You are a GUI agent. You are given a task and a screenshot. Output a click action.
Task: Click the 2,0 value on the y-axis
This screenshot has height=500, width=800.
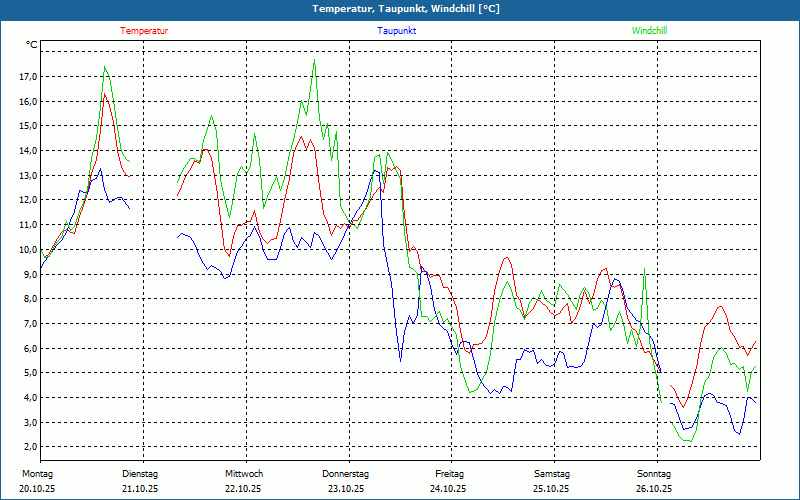(x=27, y=447)
